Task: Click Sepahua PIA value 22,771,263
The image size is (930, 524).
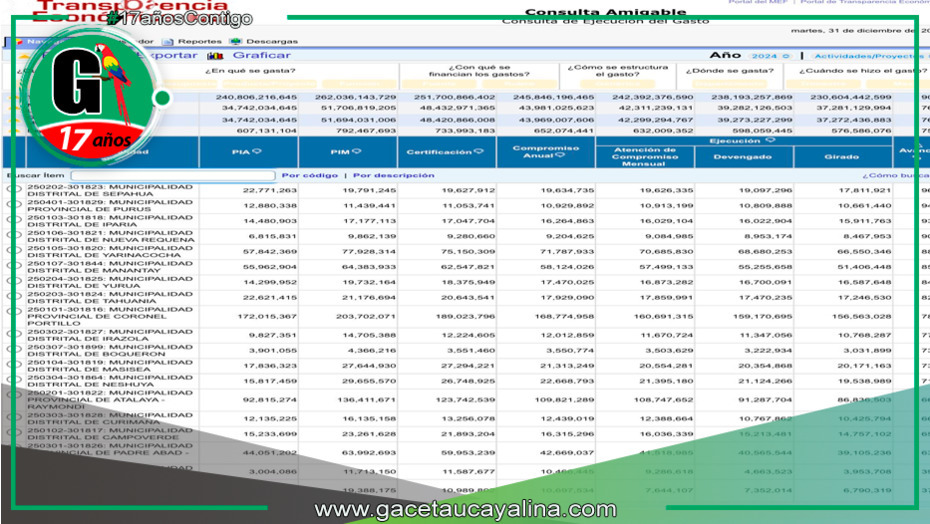Action: [x=270, y=190]
